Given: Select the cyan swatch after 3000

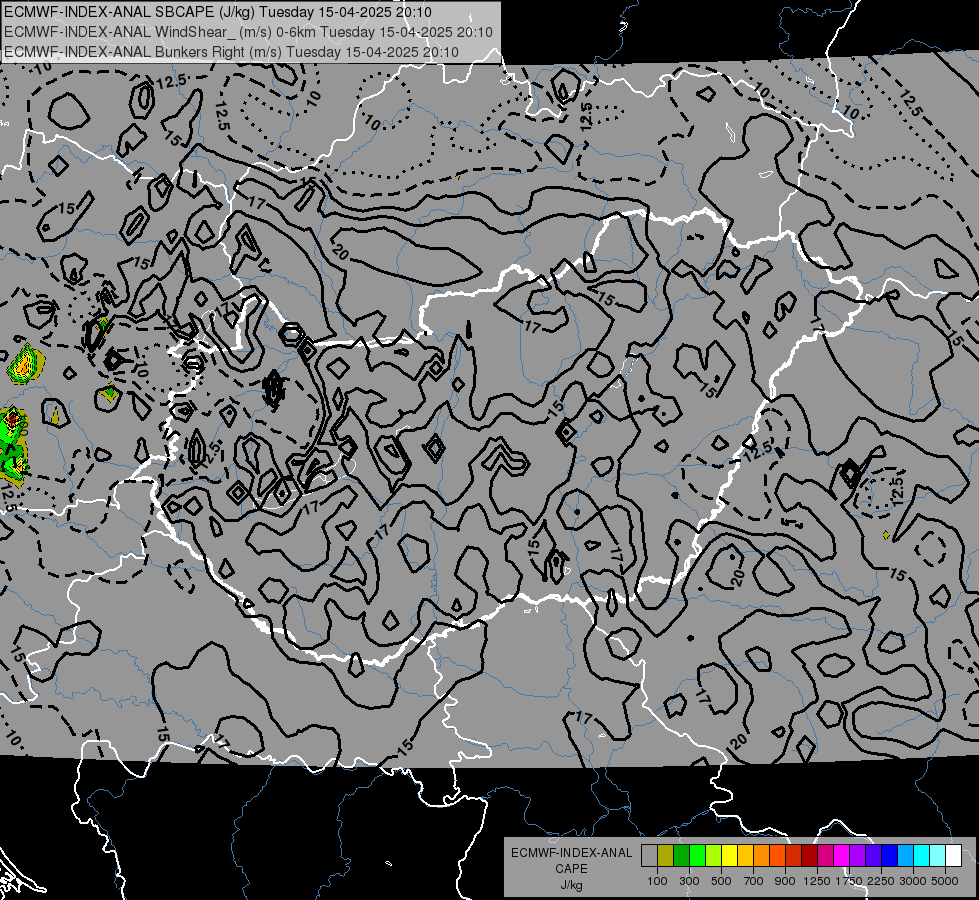Looking at the screenshot, I should (x=922, y=855).
